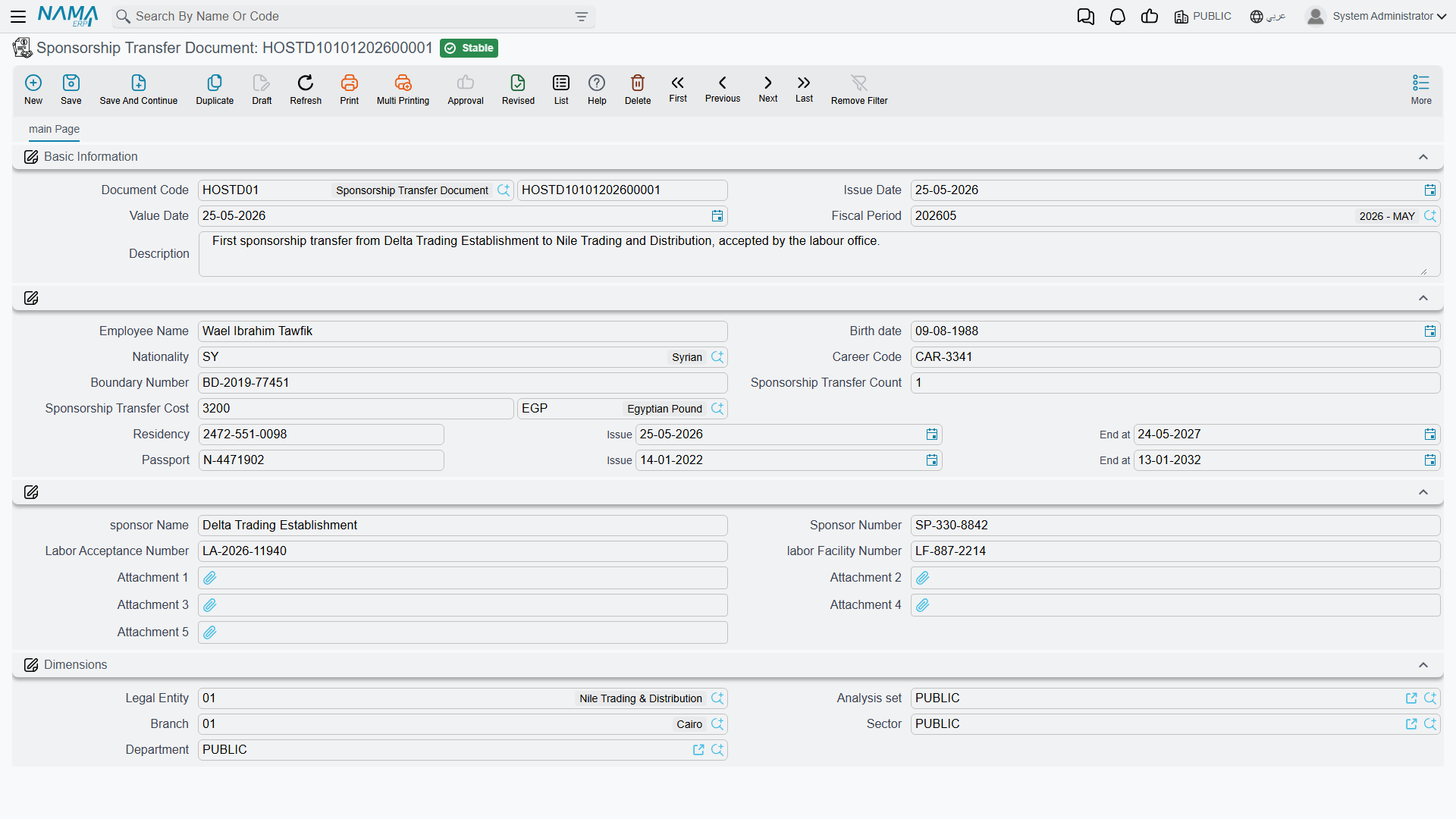
Task: Open chat messages icon in header
Action: click(1086, 17)
